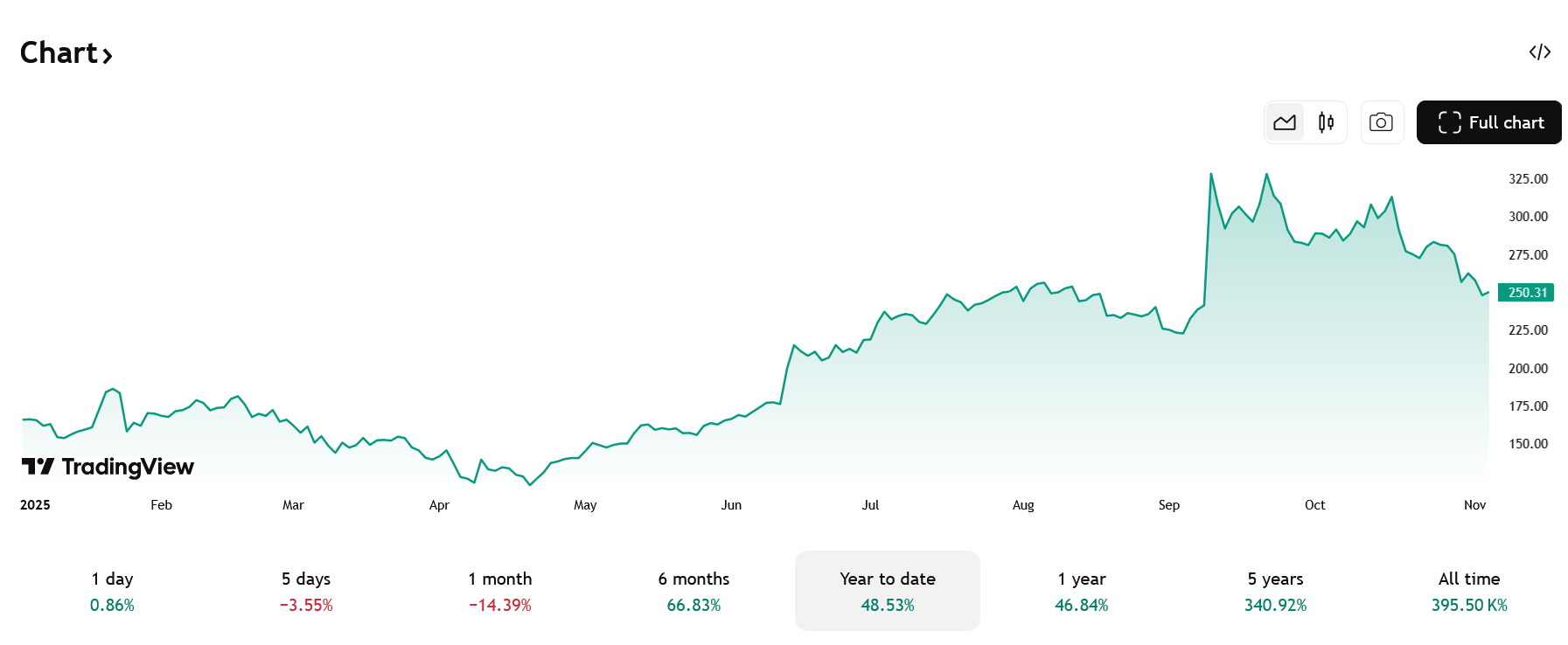Viewport: 1568px width, 645px height.
Task: Select the 5 days range
Action: (x=306, y=591)
